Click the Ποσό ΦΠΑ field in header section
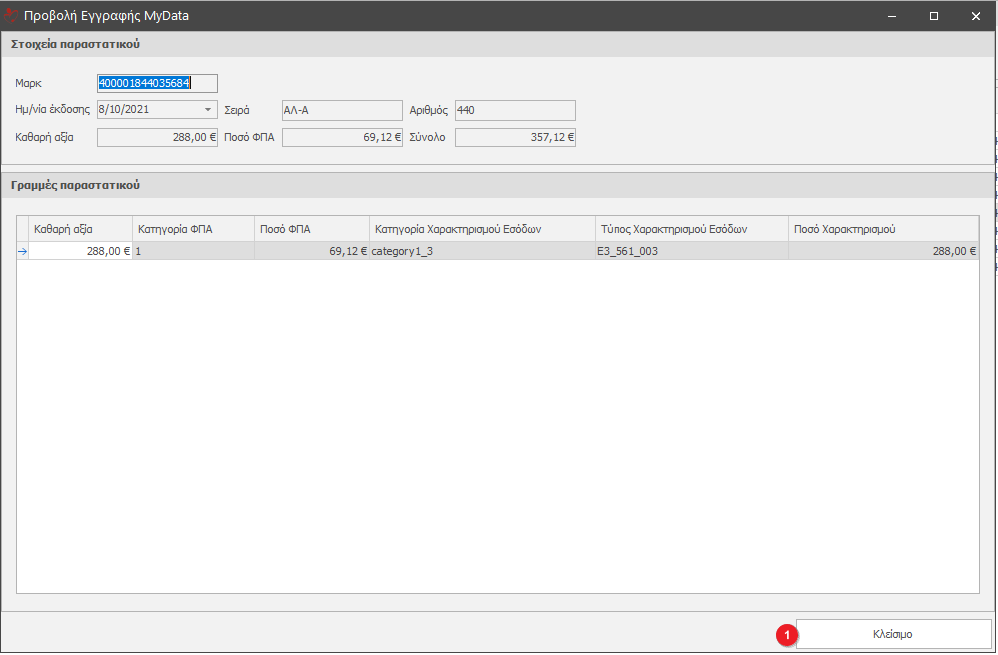 pos(342,137)
